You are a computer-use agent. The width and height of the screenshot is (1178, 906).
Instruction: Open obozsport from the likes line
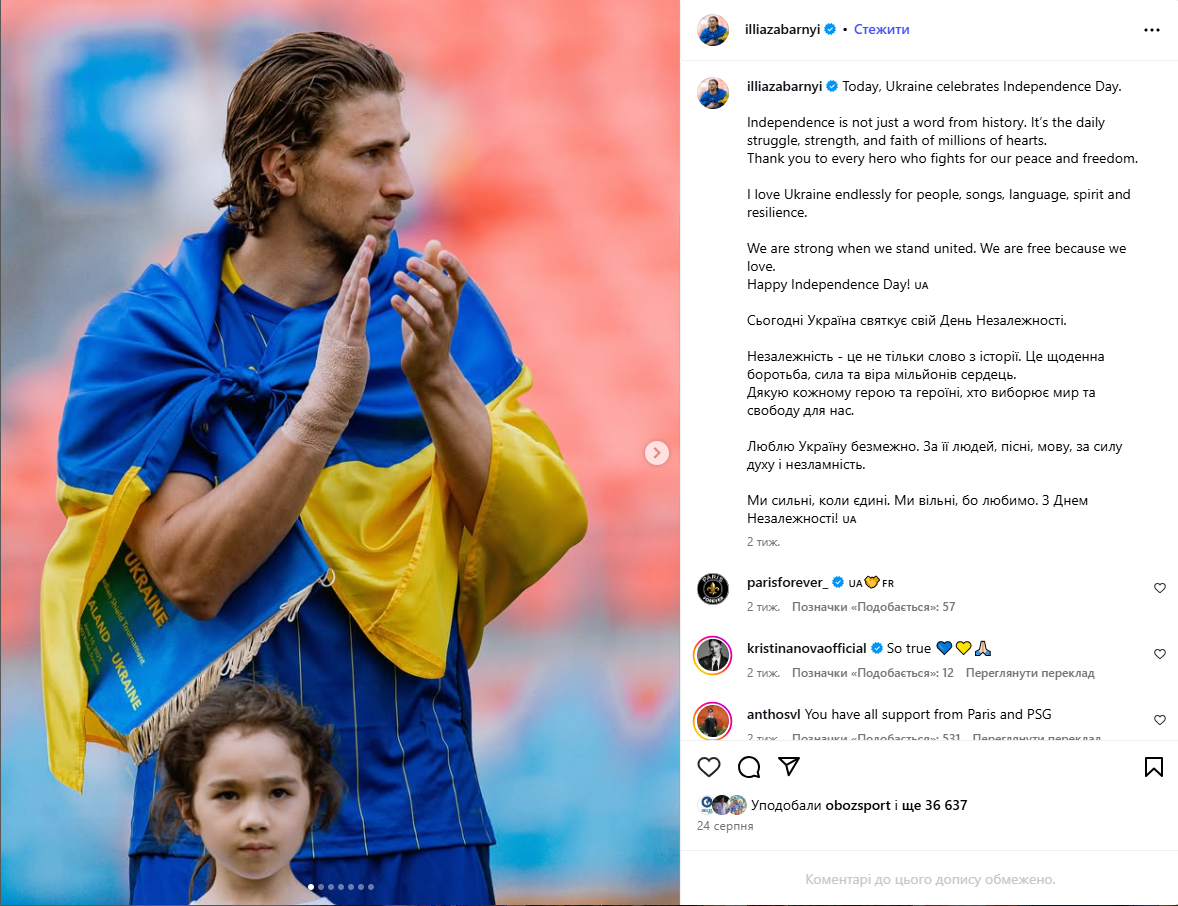point(858,805)
